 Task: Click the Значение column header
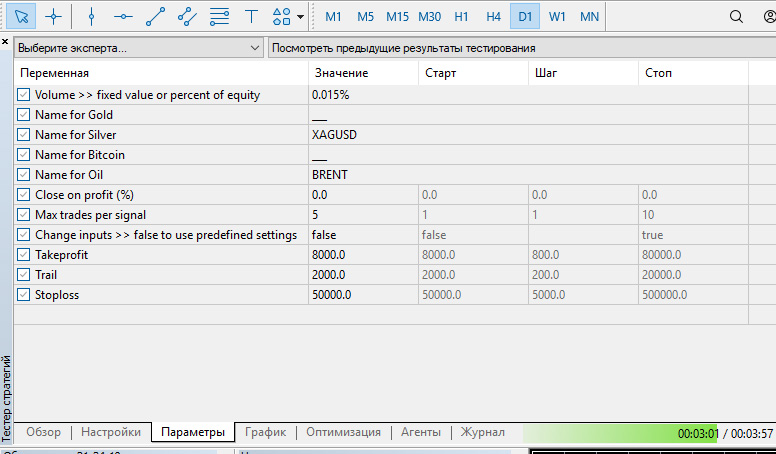coord(364,73)
